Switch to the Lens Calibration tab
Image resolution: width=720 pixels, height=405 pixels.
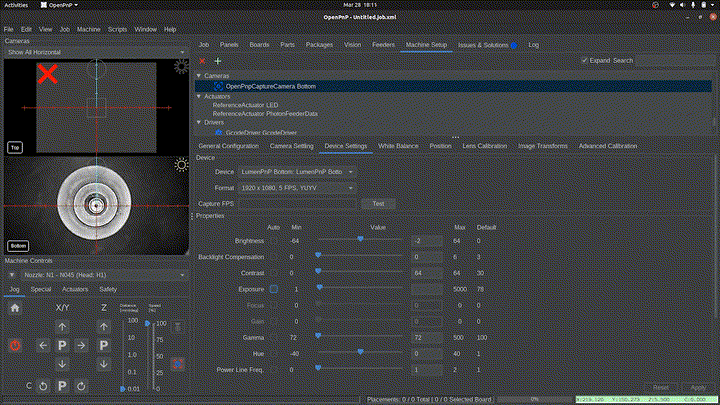click(x=484, y=146)
